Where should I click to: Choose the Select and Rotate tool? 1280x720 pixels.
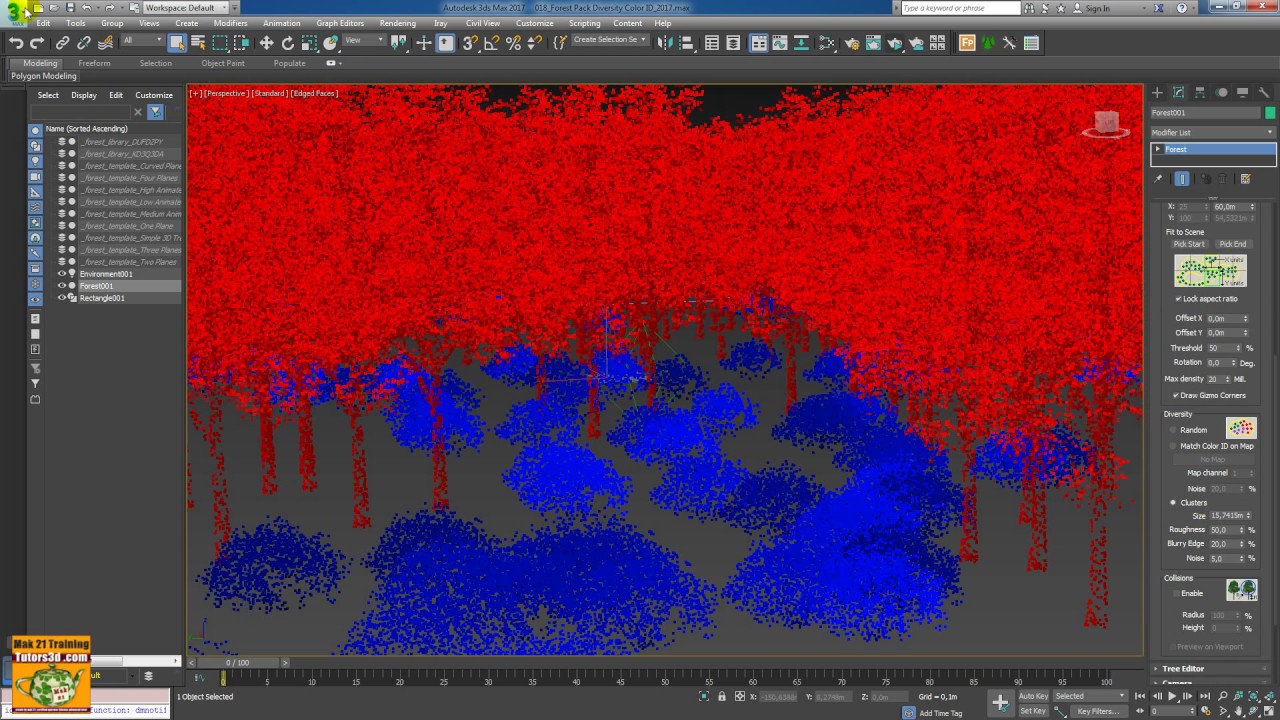point(288,43)
